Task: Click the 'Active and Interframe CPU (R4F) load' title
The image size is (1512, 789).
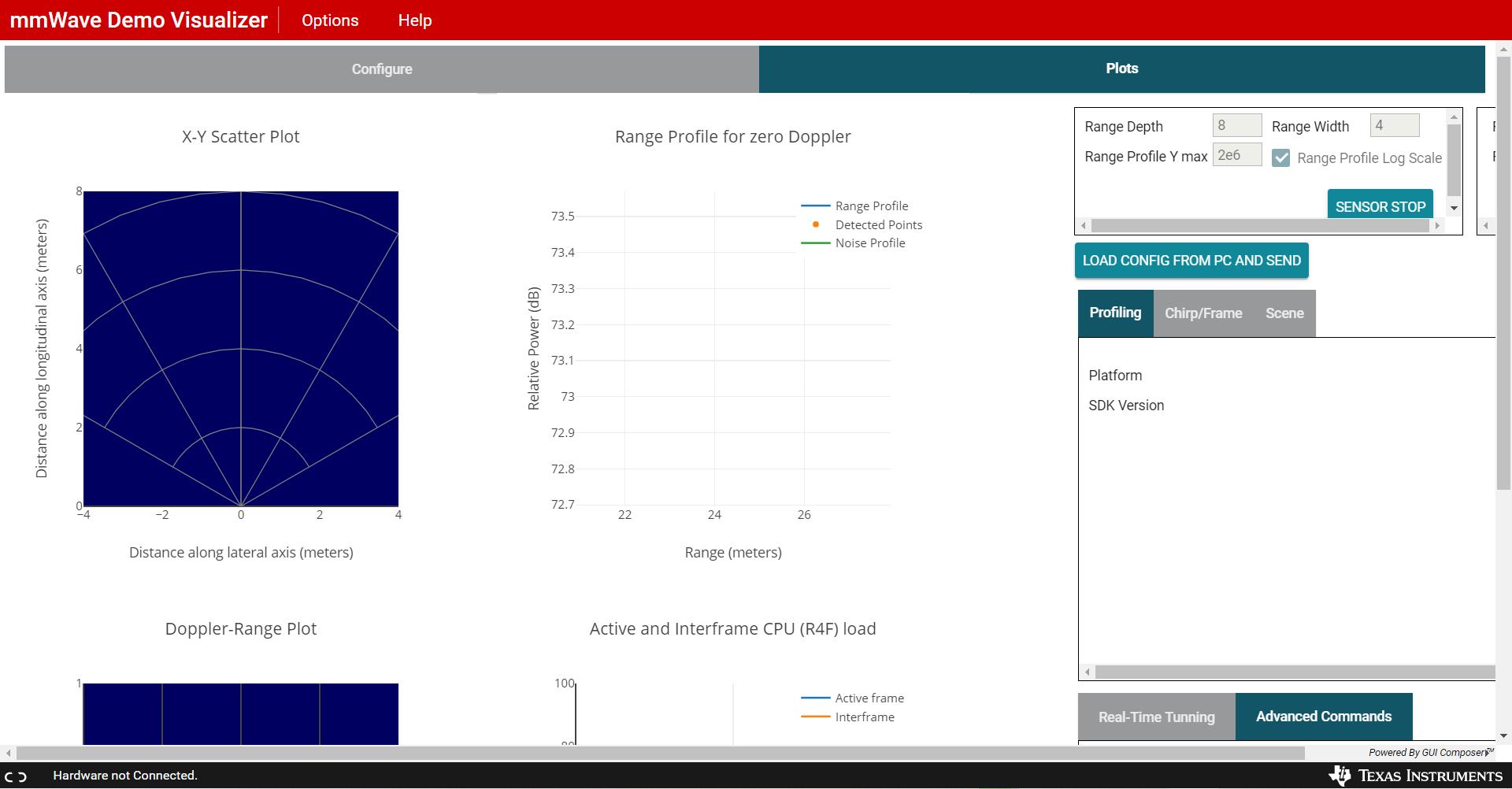Action: point(733,629)
